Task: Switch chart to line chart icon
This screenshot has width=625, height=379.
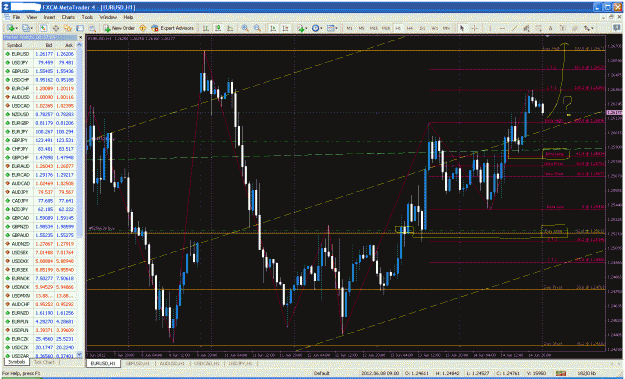Action: pos(230,28)
